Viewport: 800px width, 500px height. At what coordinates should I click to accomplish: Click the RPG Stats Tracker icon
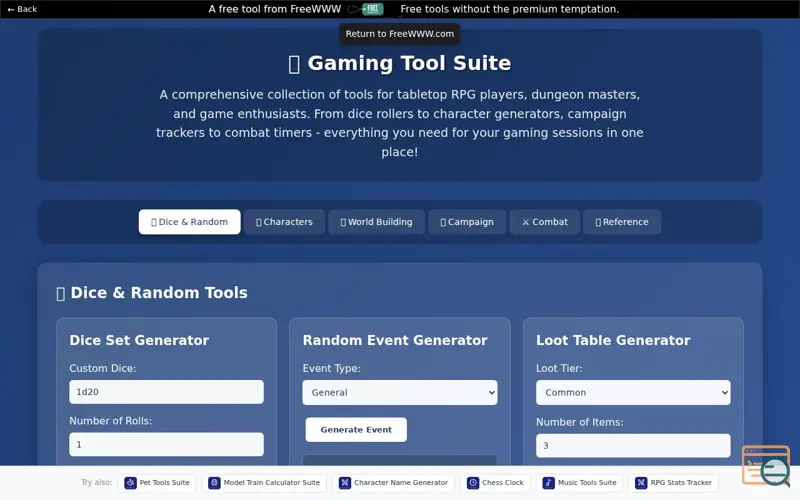point(641,483)
